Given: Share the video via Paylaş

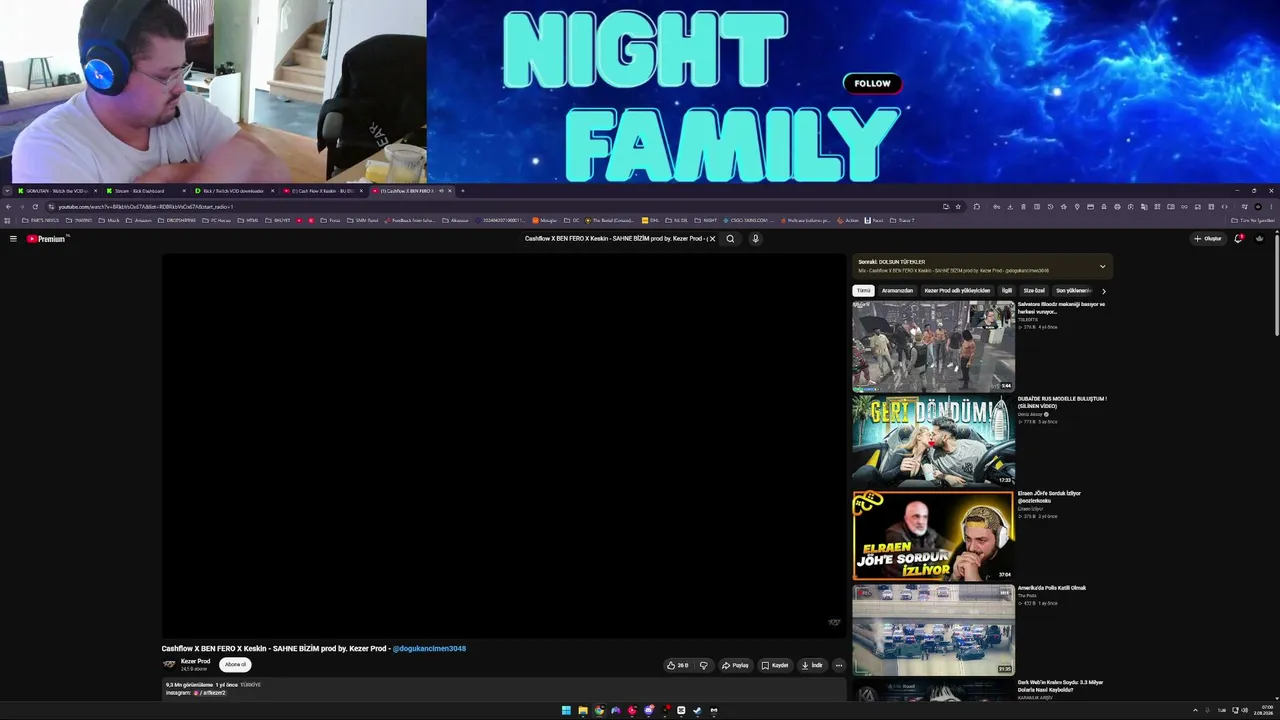Looking at the screenshot, I should coord(735,665).
